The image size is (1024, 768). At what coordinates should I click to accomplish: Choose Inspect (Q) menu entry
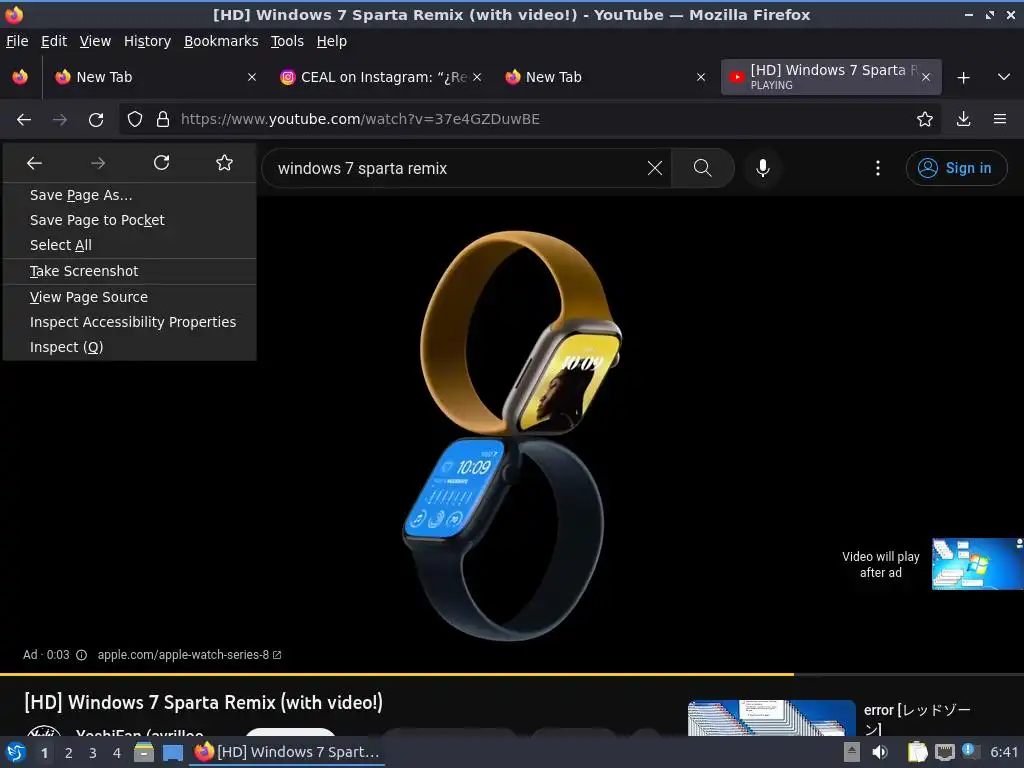129,347
